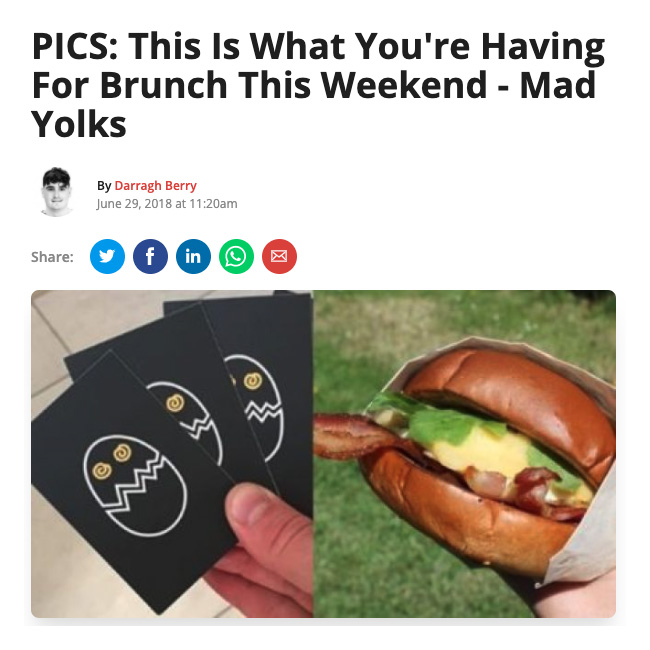Click the egg logo on the rear card
Image resolution: width=650 pixels, height=650 pixels.
click(256, 406)
